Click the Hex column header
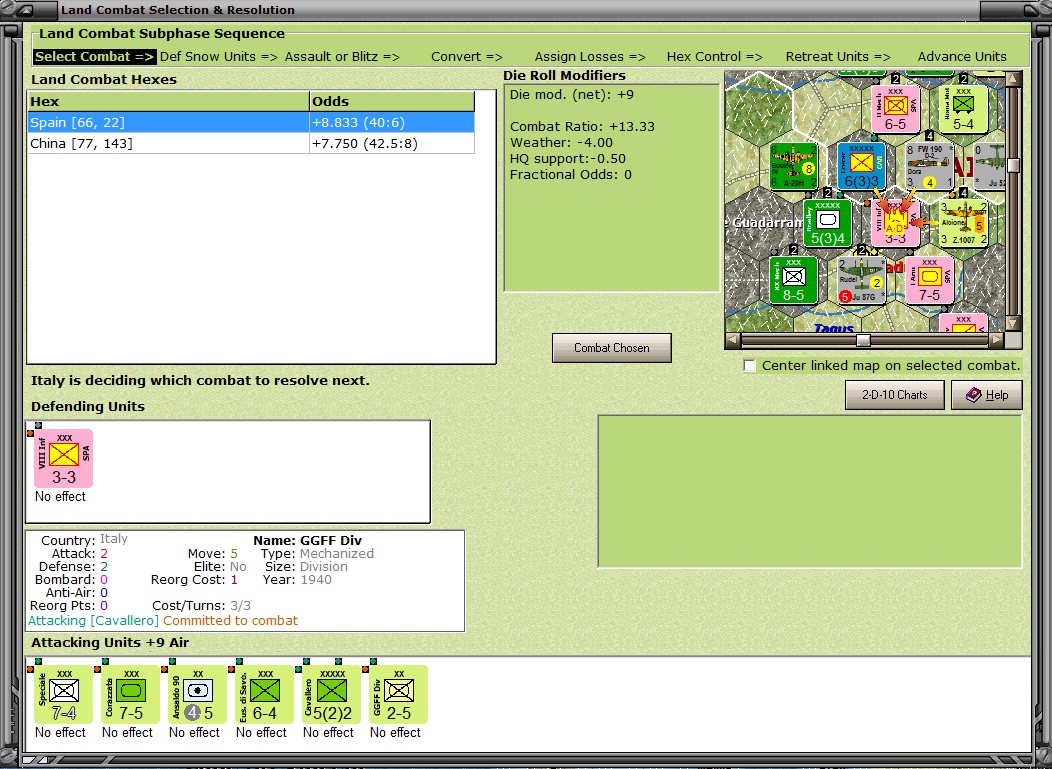 [x=168, y=101]
